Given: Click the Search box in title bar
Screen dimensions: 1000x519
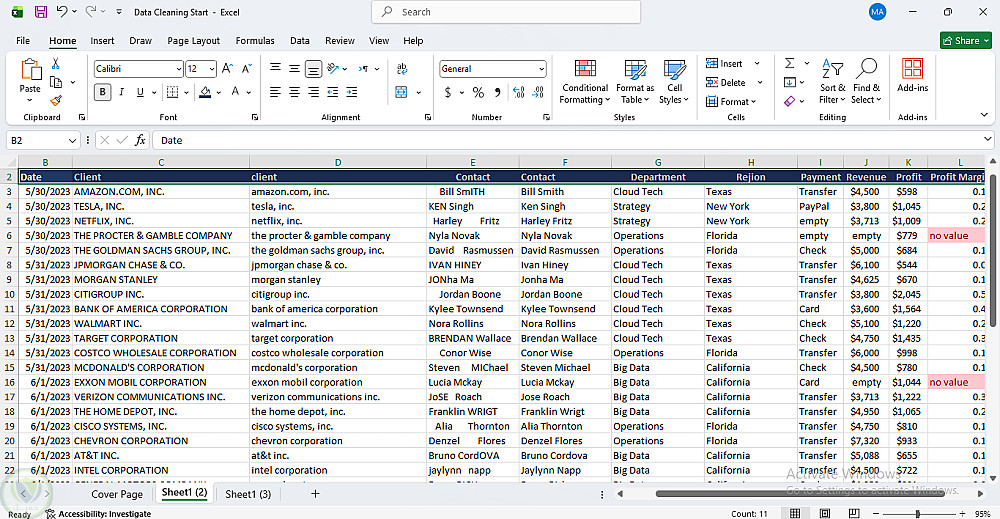Looking at the screenshot, I should coord(506,12).
